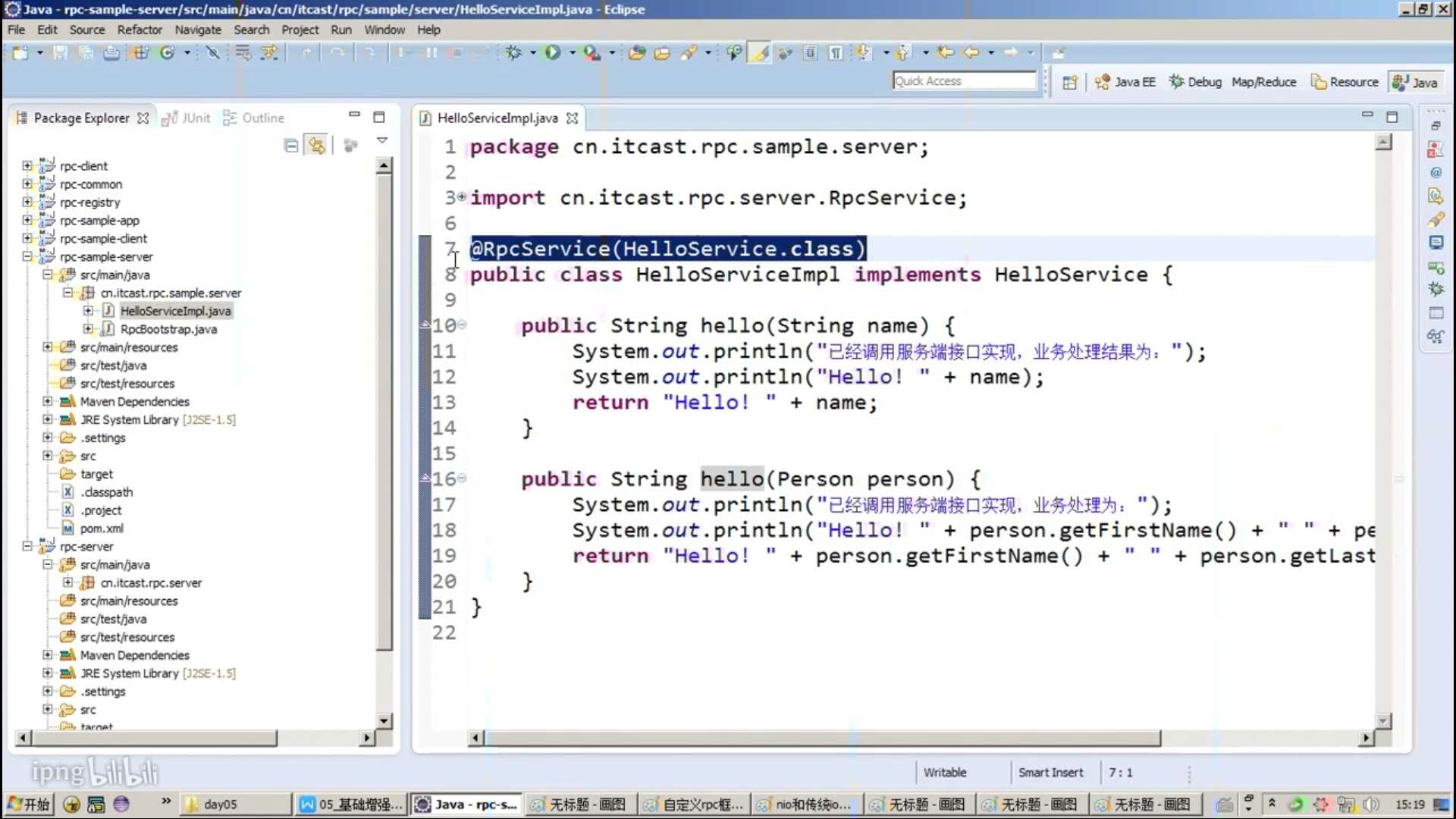Click the Next Annotation toolbar icon
Screen dimensions: 1456x819
pos(864,52)
